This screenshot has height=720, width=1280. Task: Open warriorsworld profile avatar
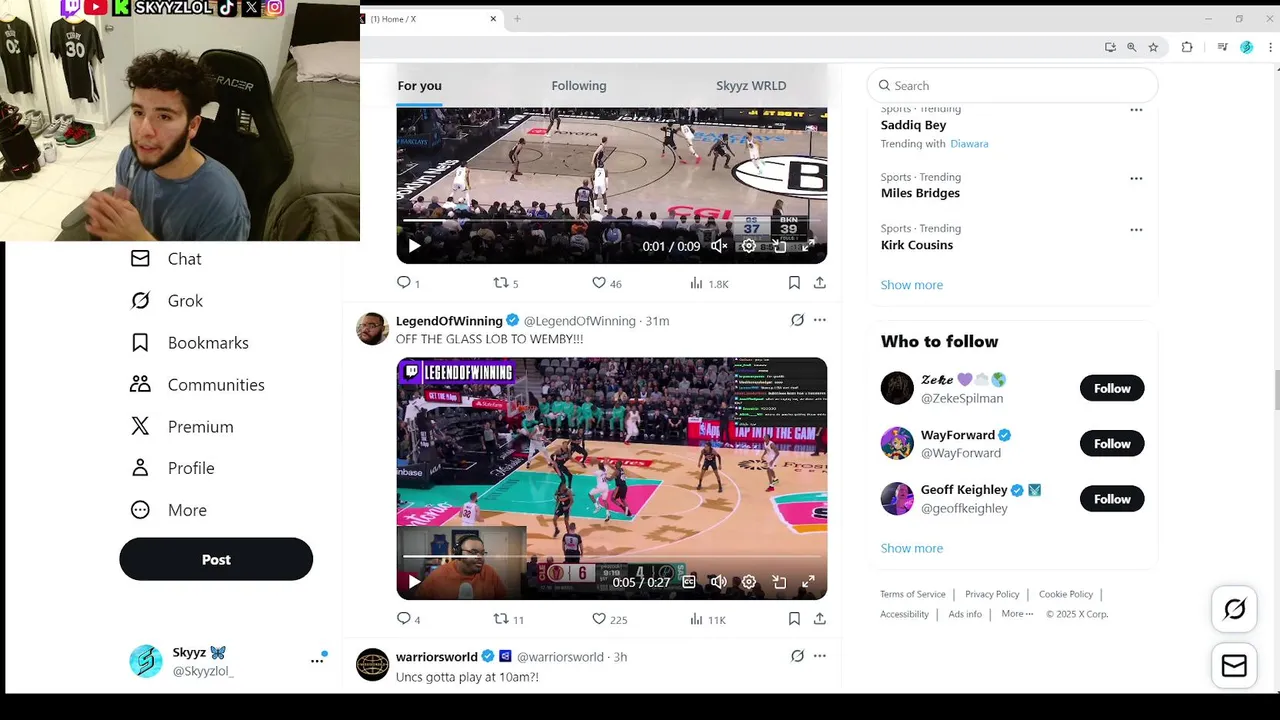pyautogui.click(x=372, y=665)
